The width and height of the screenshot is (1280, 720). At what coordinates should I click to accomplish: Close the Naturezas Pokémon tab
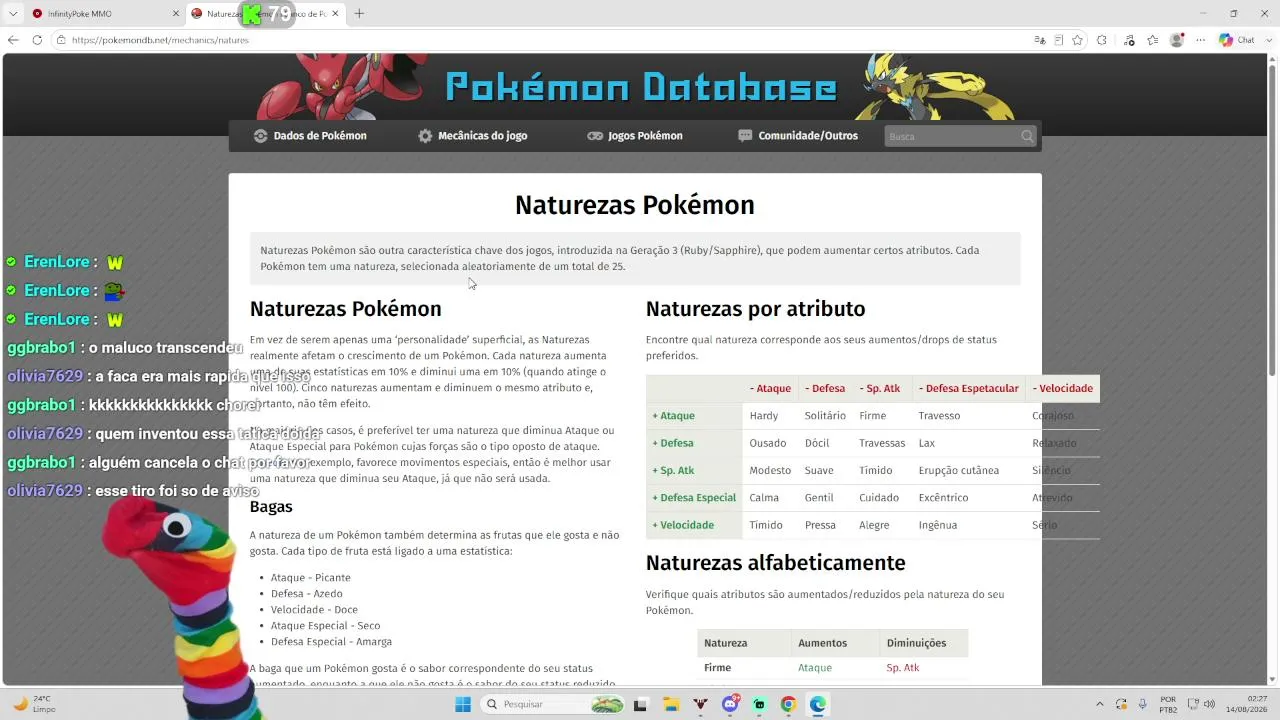pyautogui.click(x=335, y=14)
